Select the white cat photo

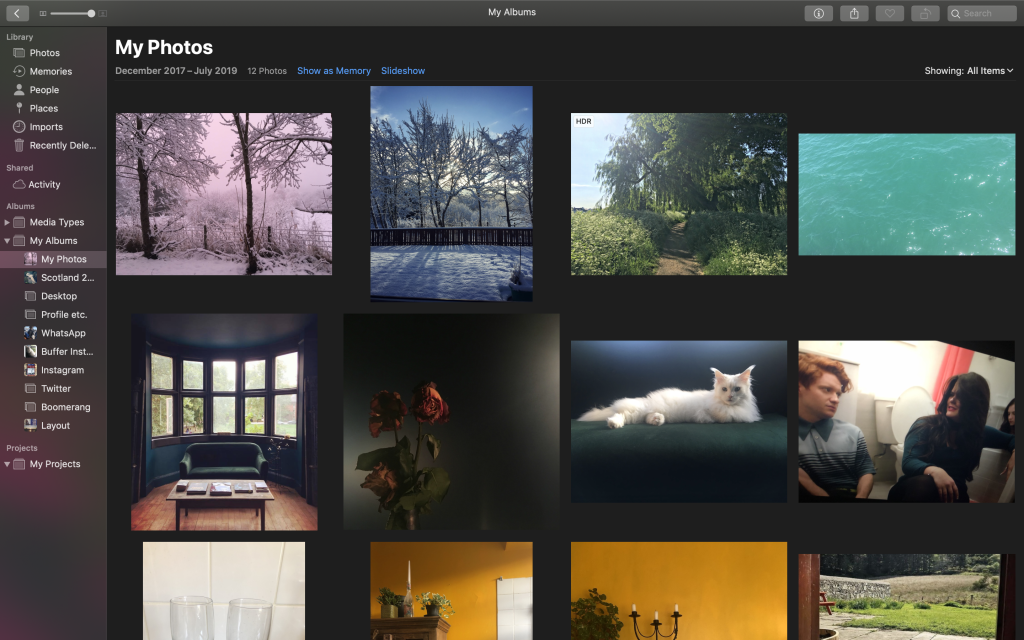[678, 421]
